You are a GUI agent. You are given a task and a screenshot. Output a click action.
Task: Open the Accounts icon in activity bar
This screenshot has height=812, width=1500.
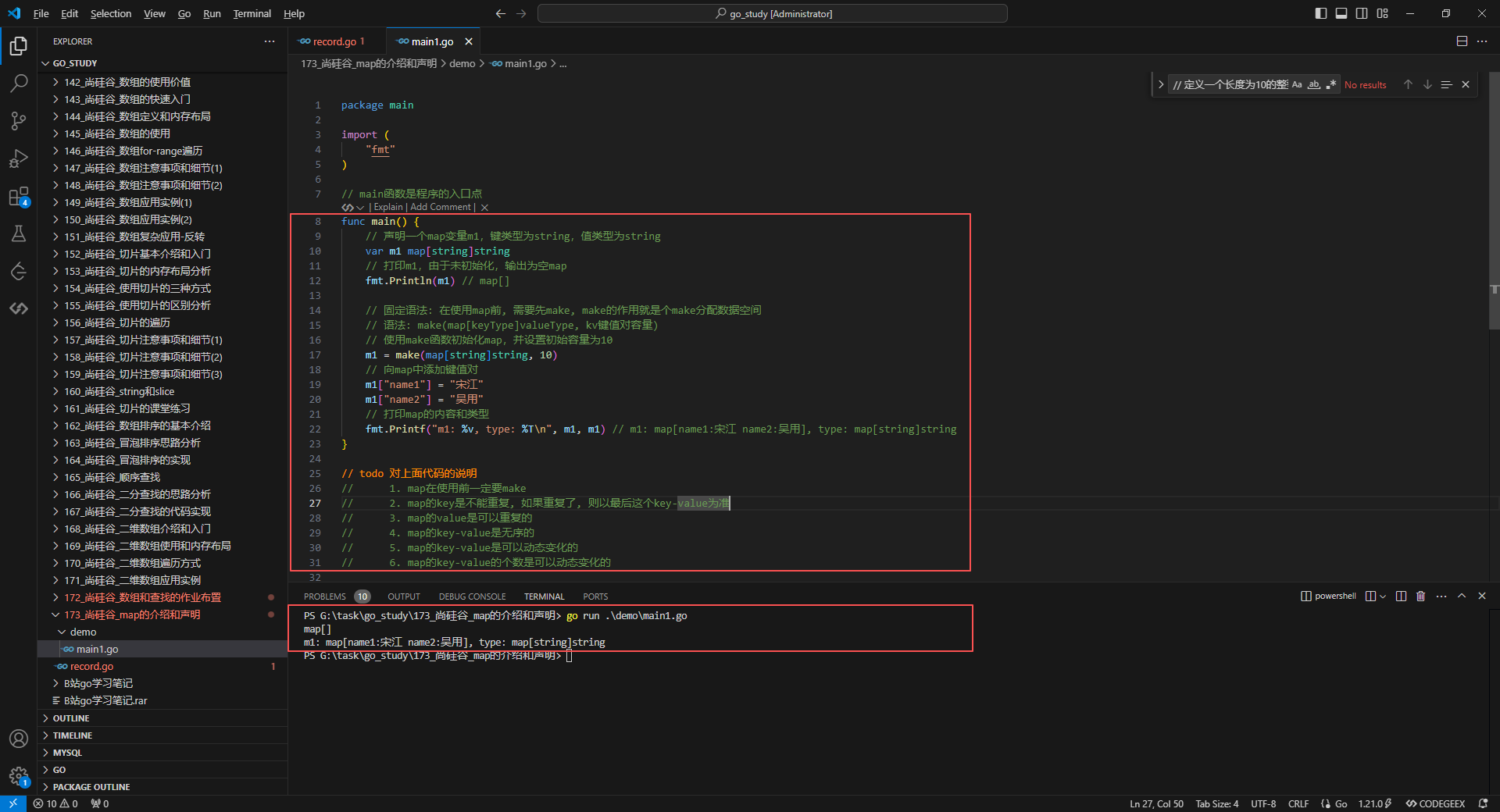(19, 739)
